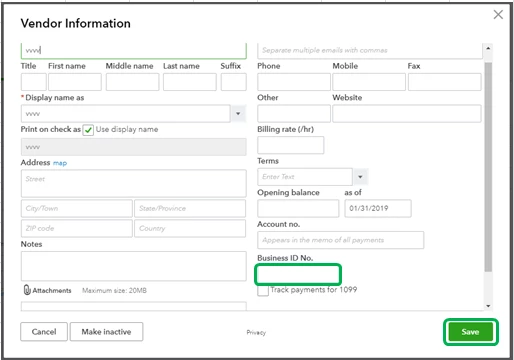Enable Track payments for 1099
Viewport: 514px width, 360px height.
pos(263,291)
